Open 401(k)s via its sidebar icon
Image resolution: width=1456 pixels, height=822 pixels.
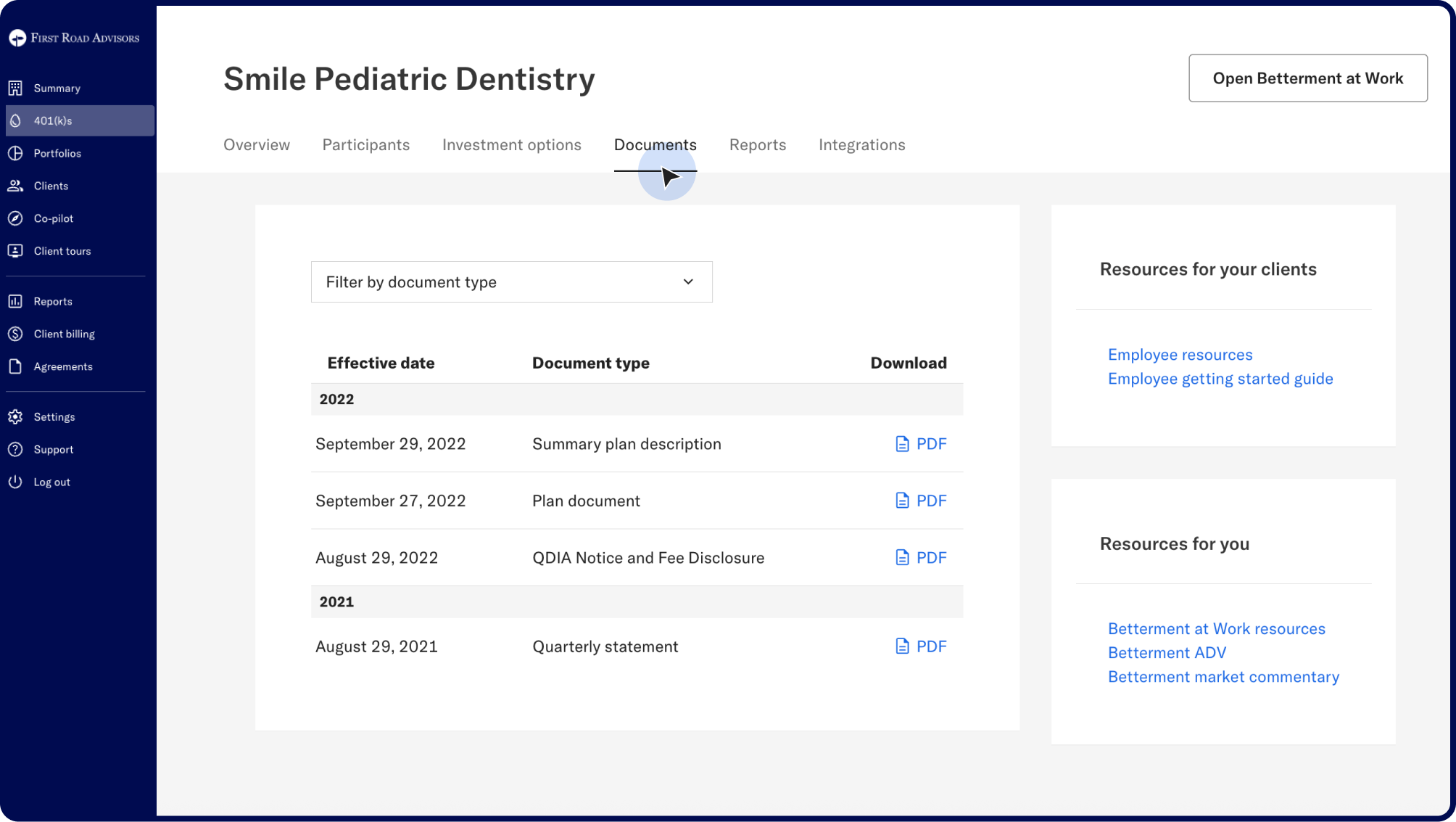tap(15, 121)
